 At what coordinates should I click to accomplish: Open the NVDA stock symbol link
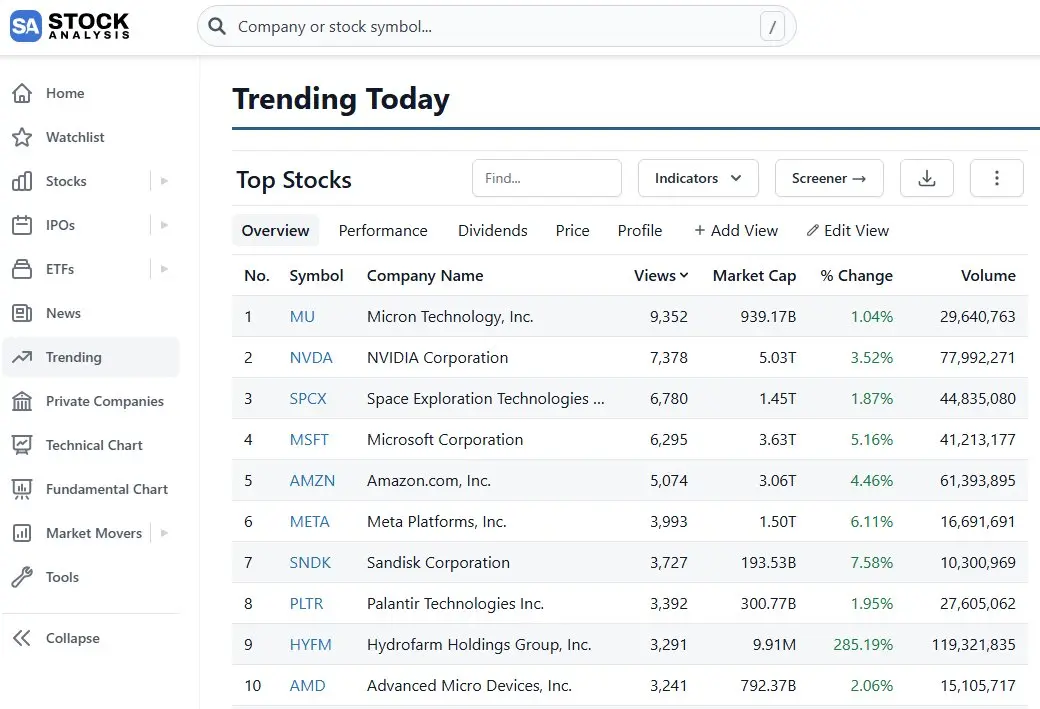pos(311,357)
